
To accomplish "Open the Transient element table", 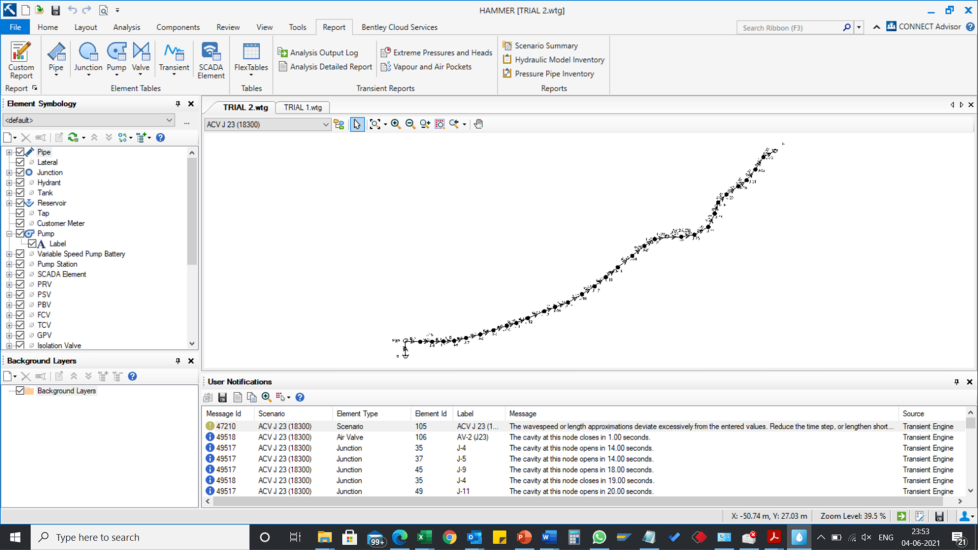I will coord(173,59).
